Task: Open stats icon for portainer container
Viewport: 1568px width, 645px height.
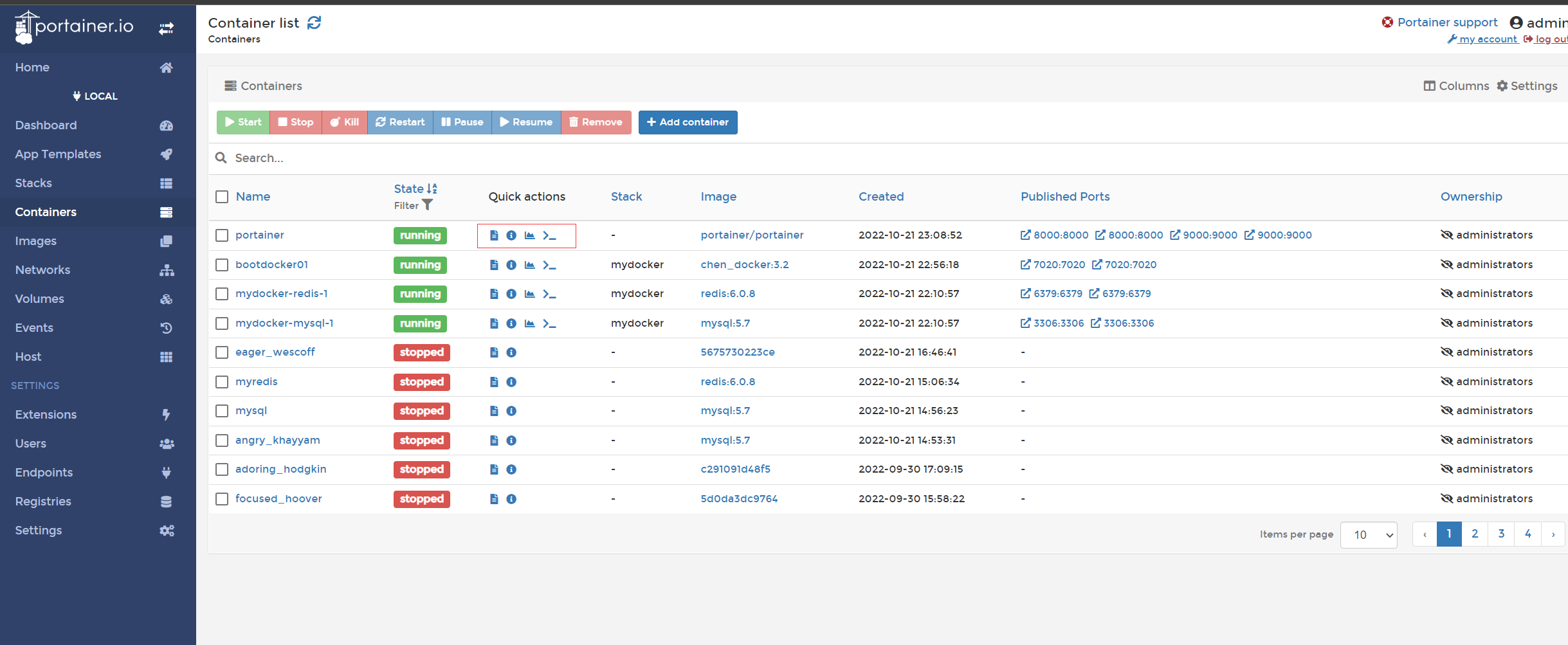Action: tap(530, 235)
